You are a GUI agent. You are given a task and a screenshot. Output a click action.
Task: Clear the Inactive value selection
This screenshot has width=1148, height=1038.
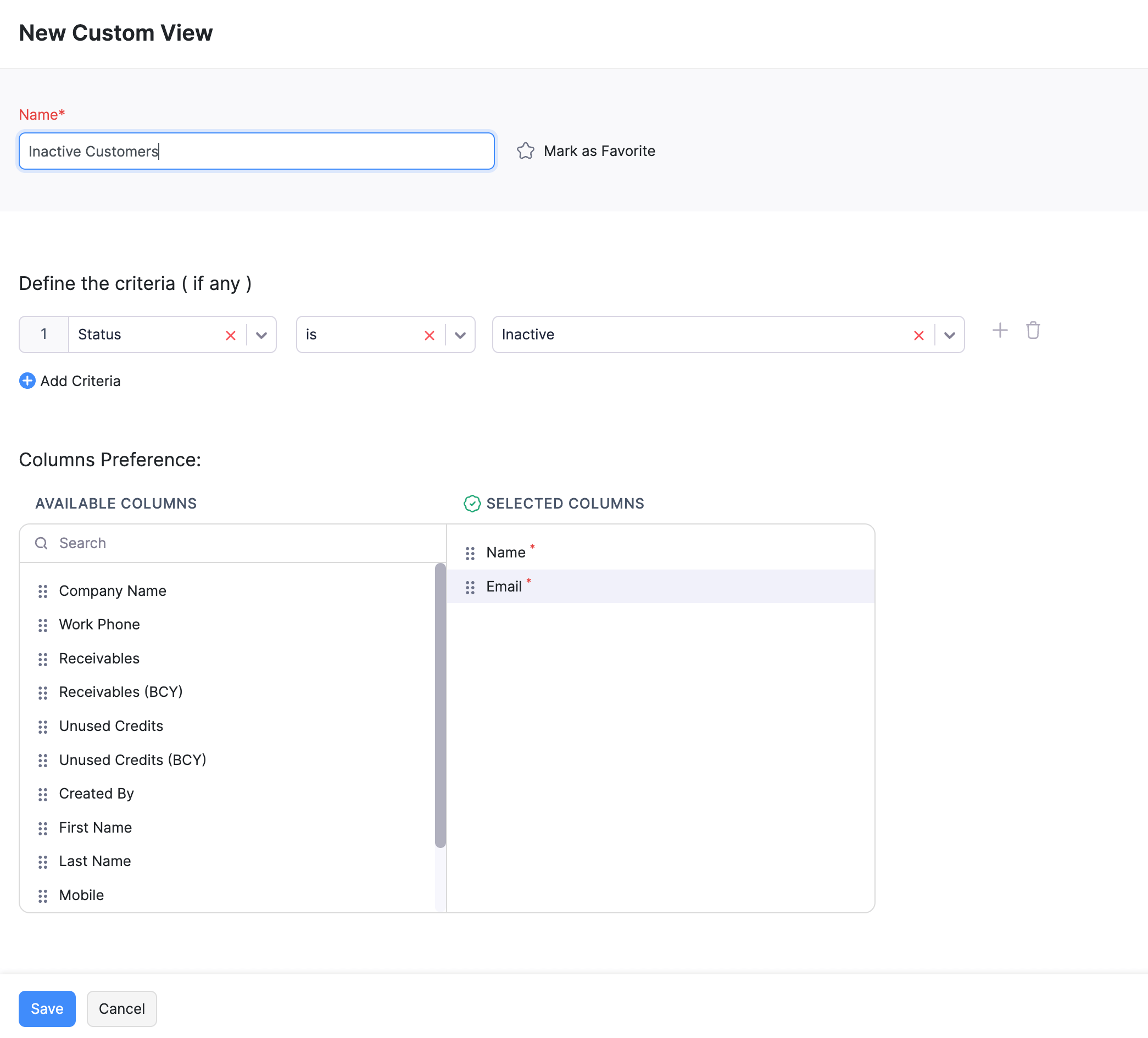click(918, 335)
